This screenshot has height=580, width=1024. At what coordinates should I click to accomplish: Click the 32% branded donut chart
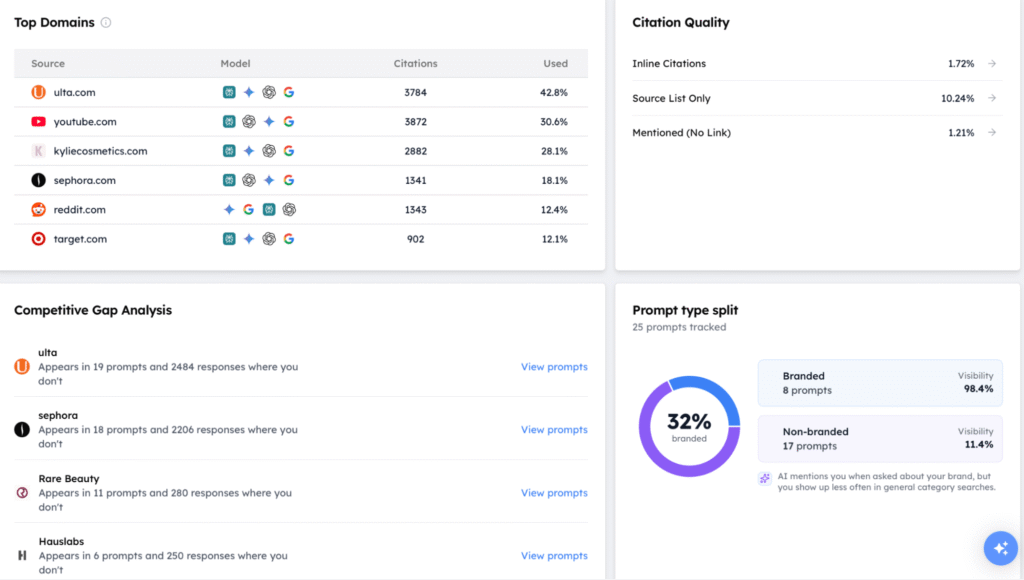click(689, 427)
